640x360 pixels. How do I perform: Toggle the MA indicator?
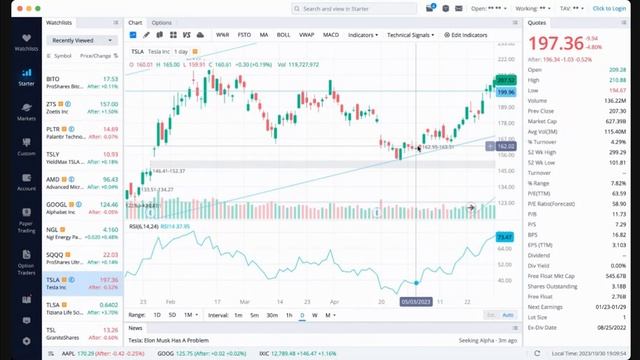pyautogui.click(x=264, y=35)
